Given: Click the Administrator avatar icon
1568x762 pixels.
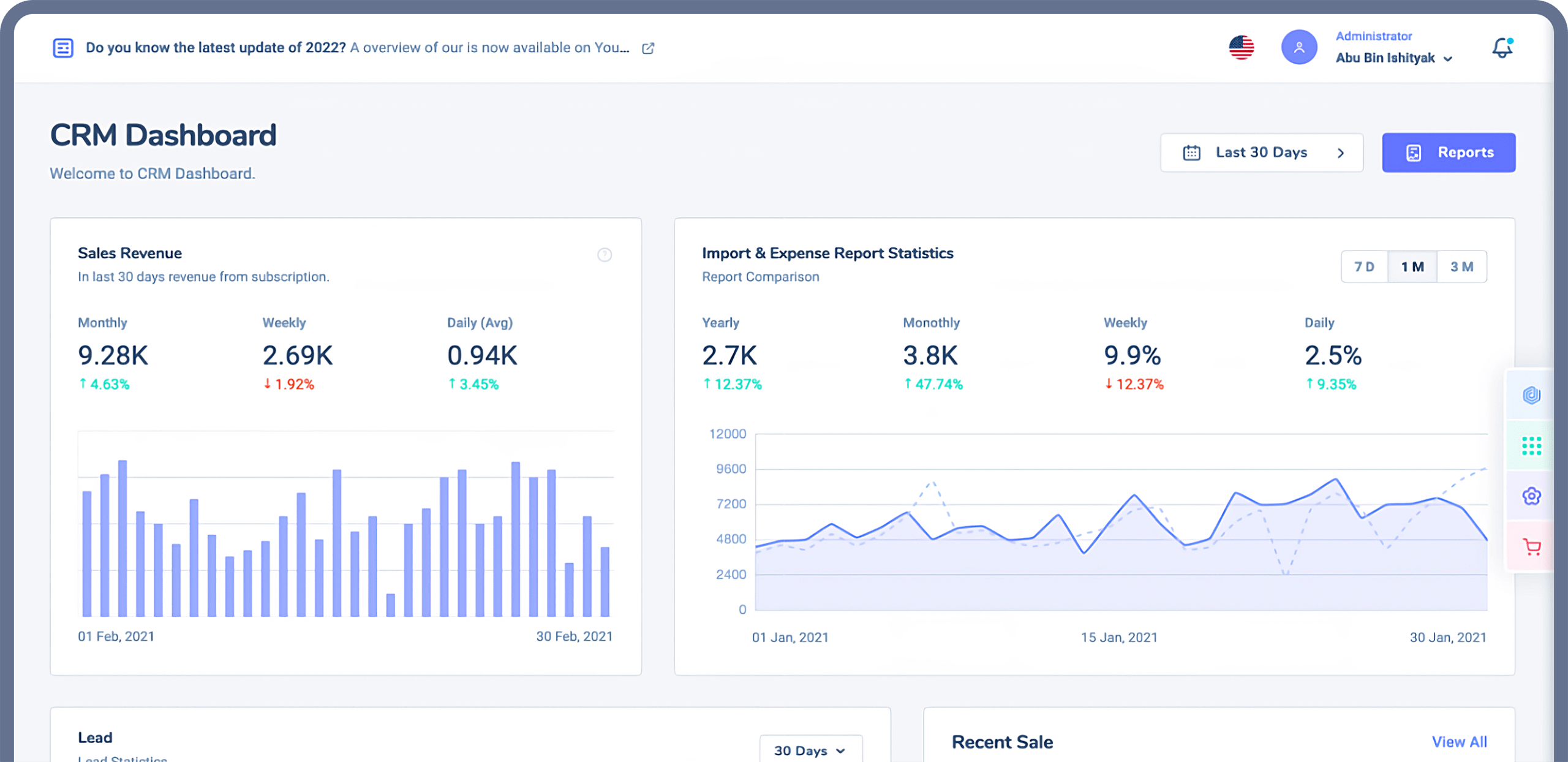Looking at the screenshot, I should tap(1299, 47).
